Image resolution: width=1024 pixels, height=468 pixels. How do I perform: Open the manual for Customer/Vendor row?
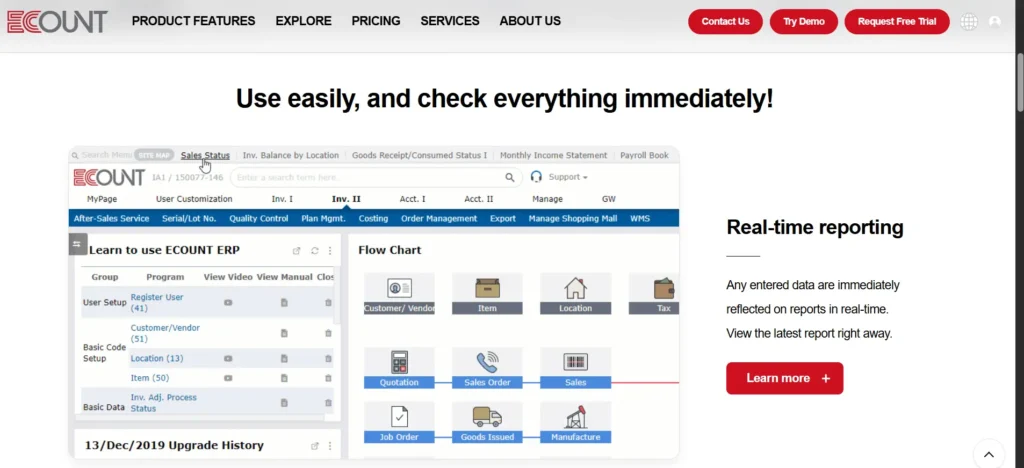[x=284, y=334]
